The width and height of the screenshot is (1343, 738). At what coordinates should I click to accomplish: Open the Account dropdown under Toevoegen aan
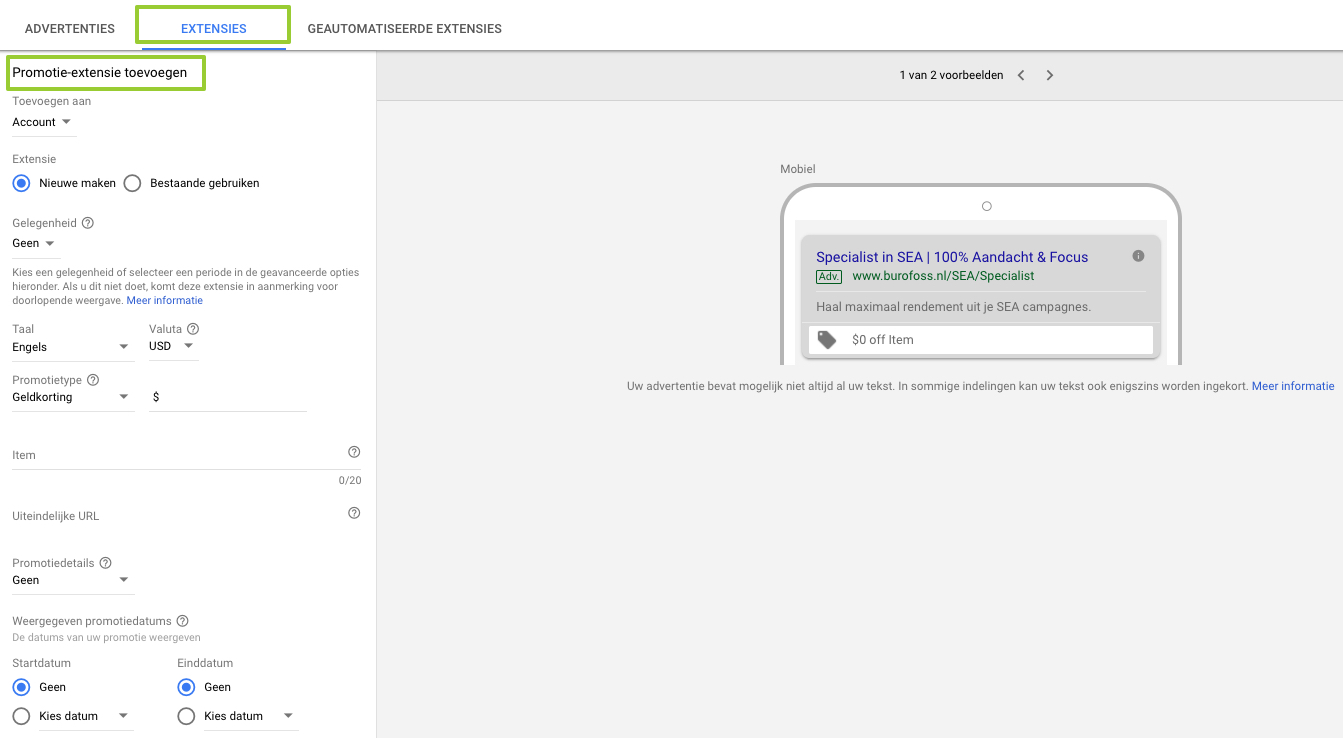click(x=43, y=122)
